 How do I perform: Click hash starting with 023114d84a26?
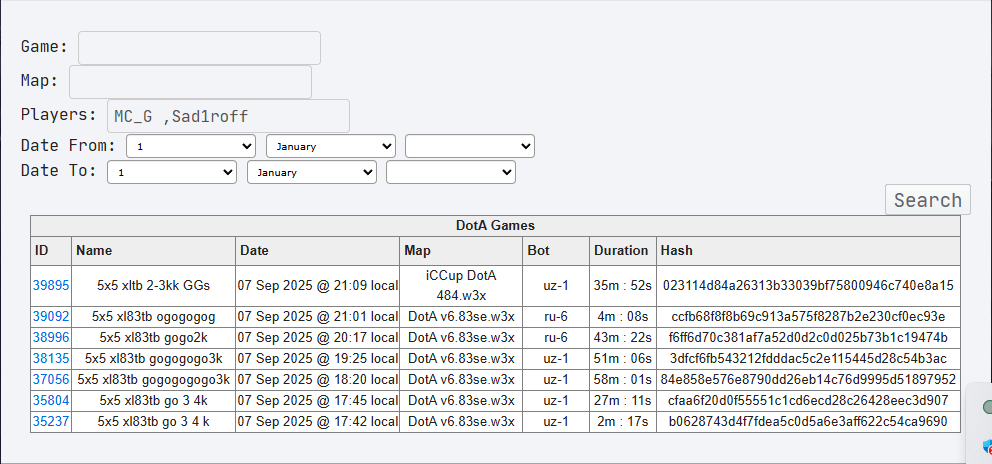(808, 285)
